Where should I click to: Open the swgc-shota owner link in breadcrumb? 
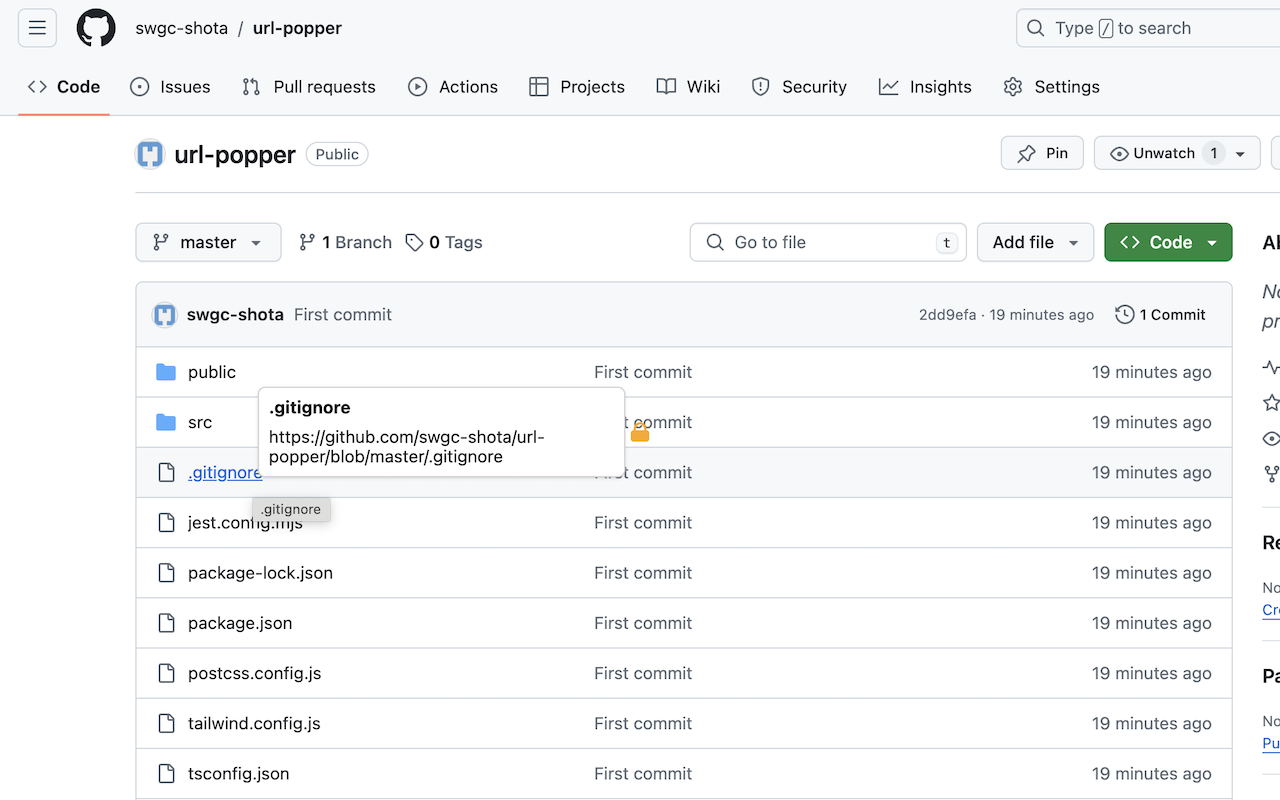(182, 28)
